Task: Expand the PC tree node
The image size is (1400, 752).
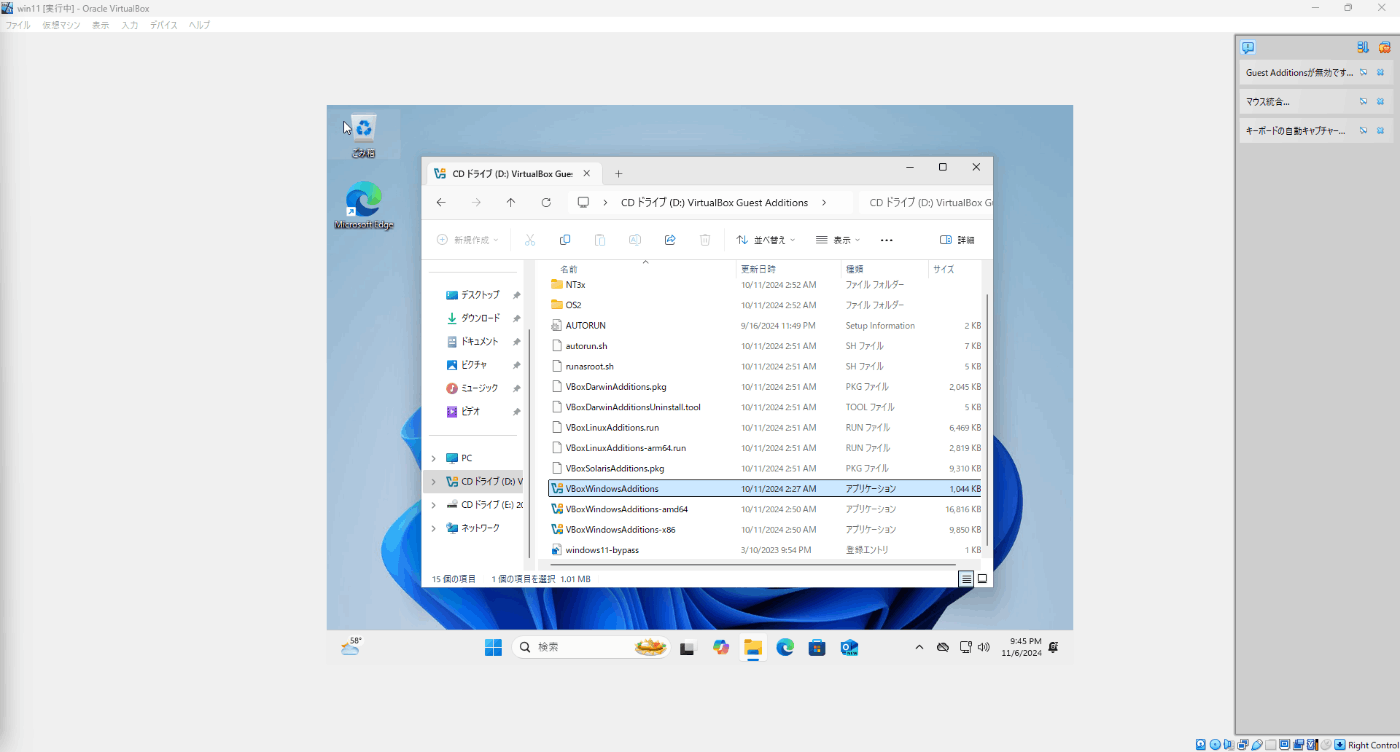Action: point(433,458)
